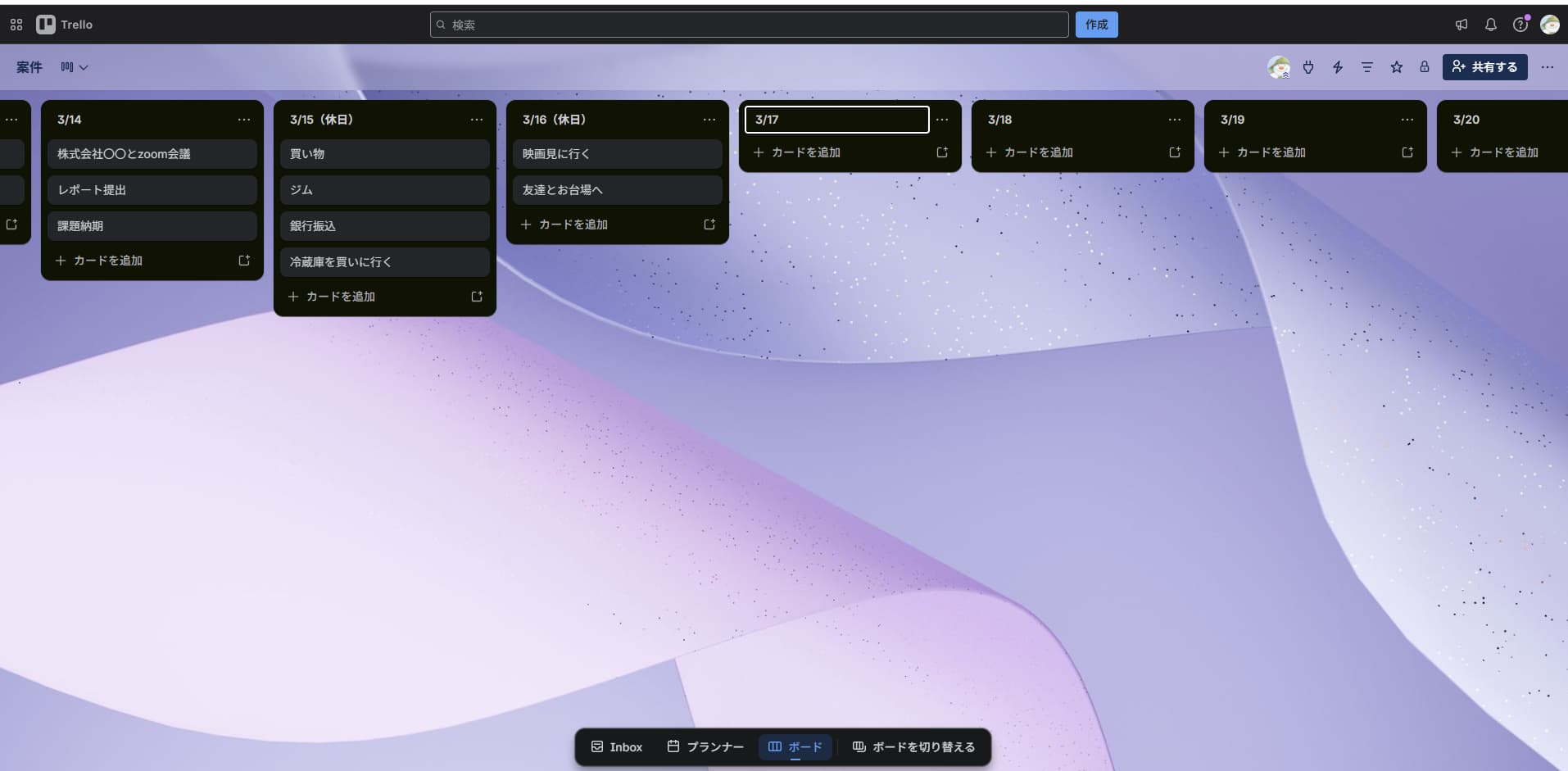Expand the board view switcher dropdown

[74, 67]
